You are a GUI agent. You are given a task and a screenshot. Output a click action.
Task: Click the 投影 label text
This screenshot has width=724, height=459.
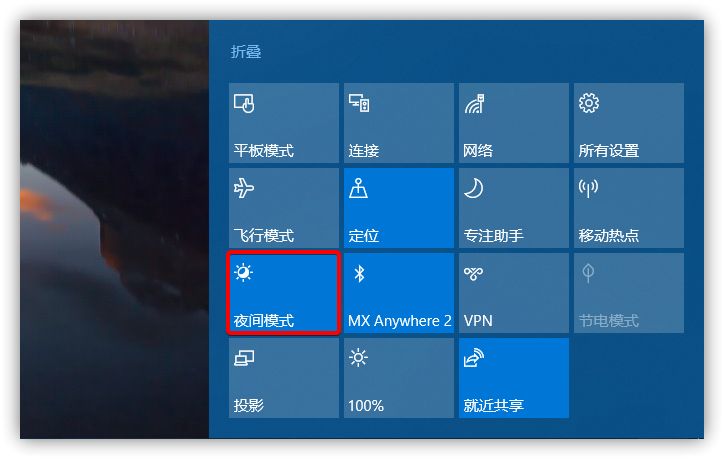248,405
